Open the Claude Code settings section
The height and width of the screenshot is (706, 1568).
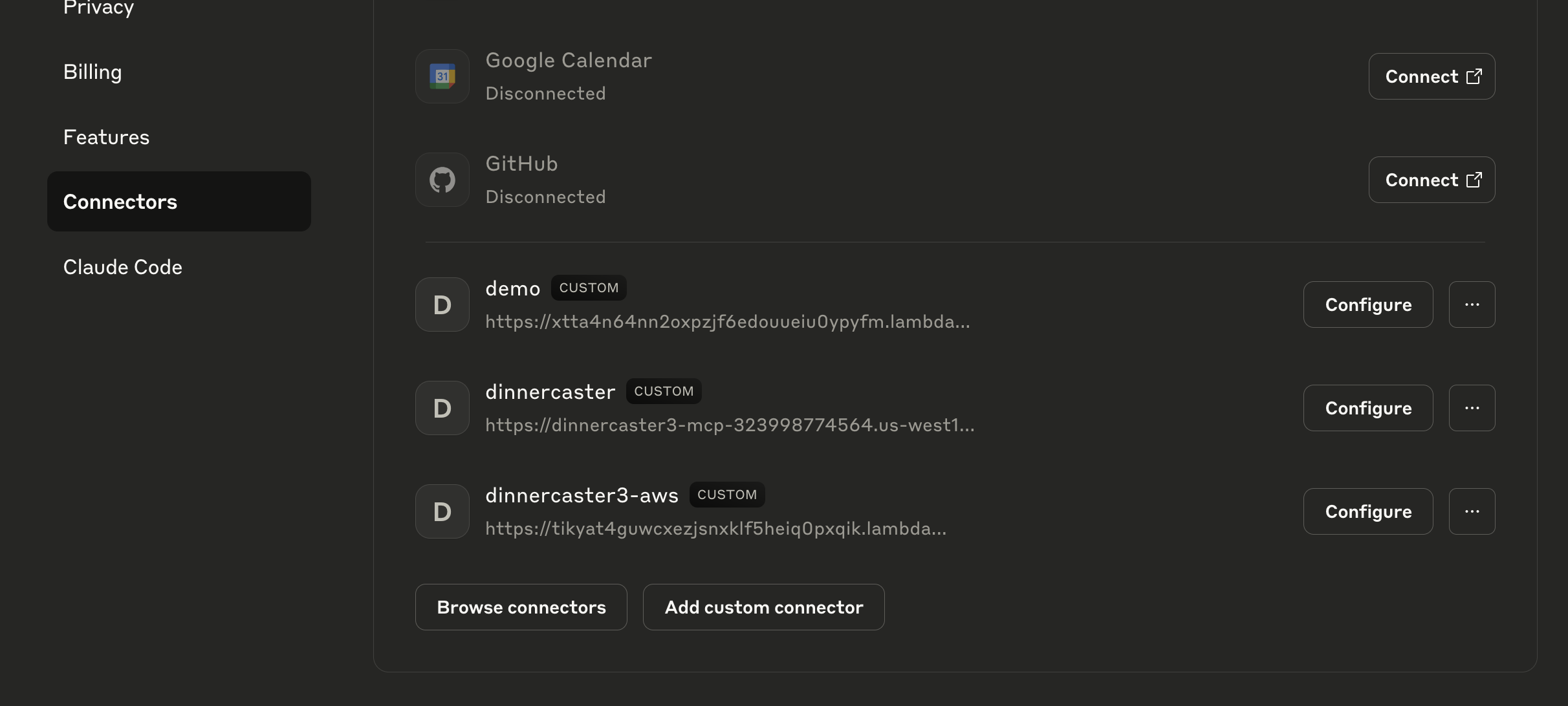pos(123,267)
